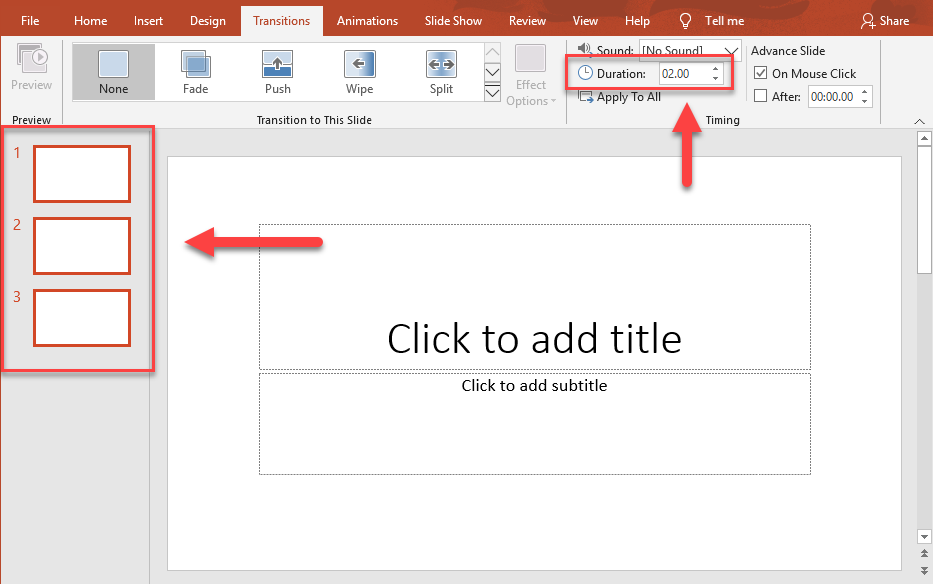
Task: Show previous row of transitions gallery
Action: 493,52
